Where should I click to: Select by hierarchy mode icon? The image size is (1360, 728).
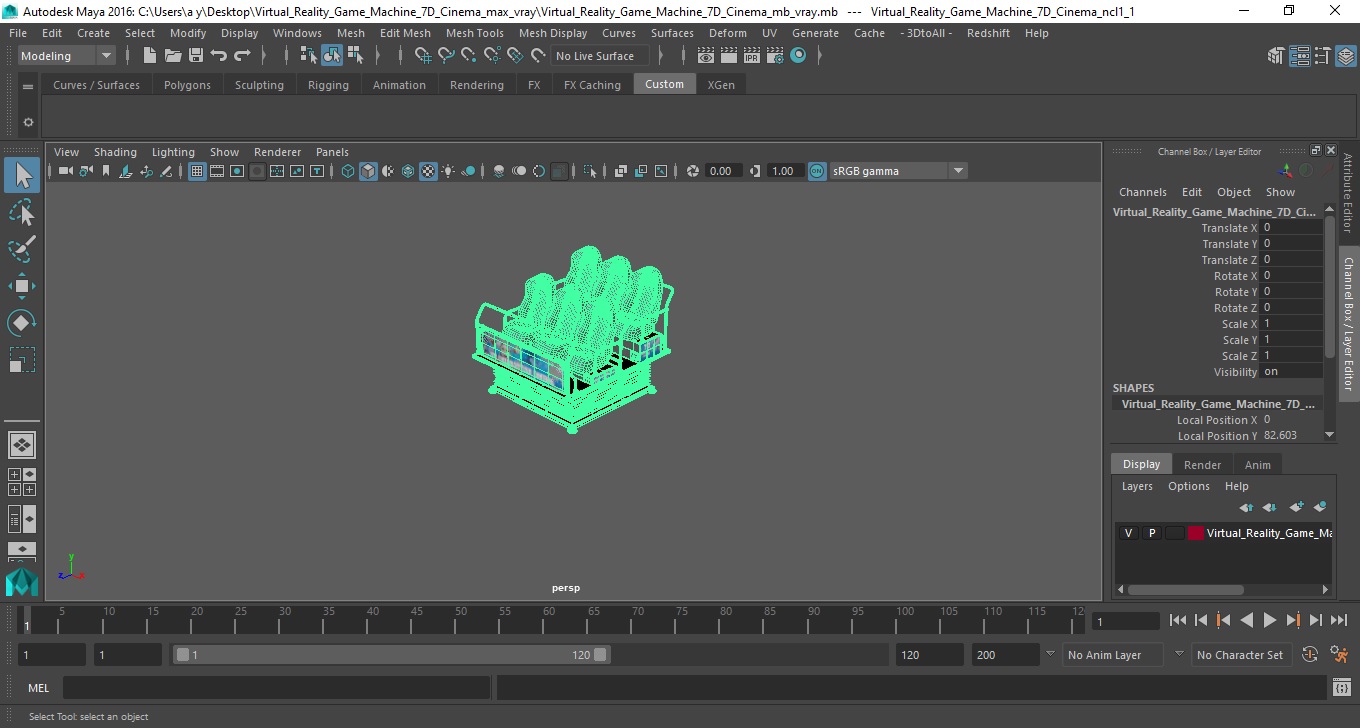click(309, 56)
